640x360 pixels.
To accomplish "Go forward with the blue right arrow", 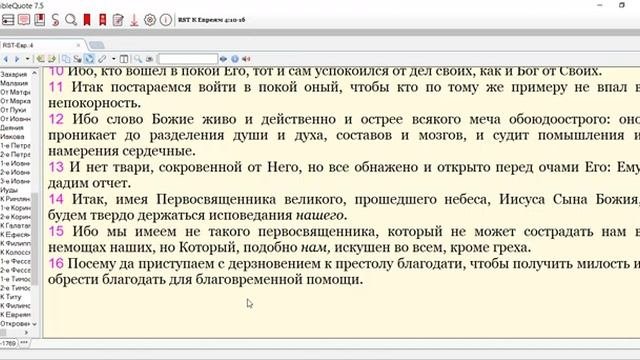I will (x=17, y=59).
